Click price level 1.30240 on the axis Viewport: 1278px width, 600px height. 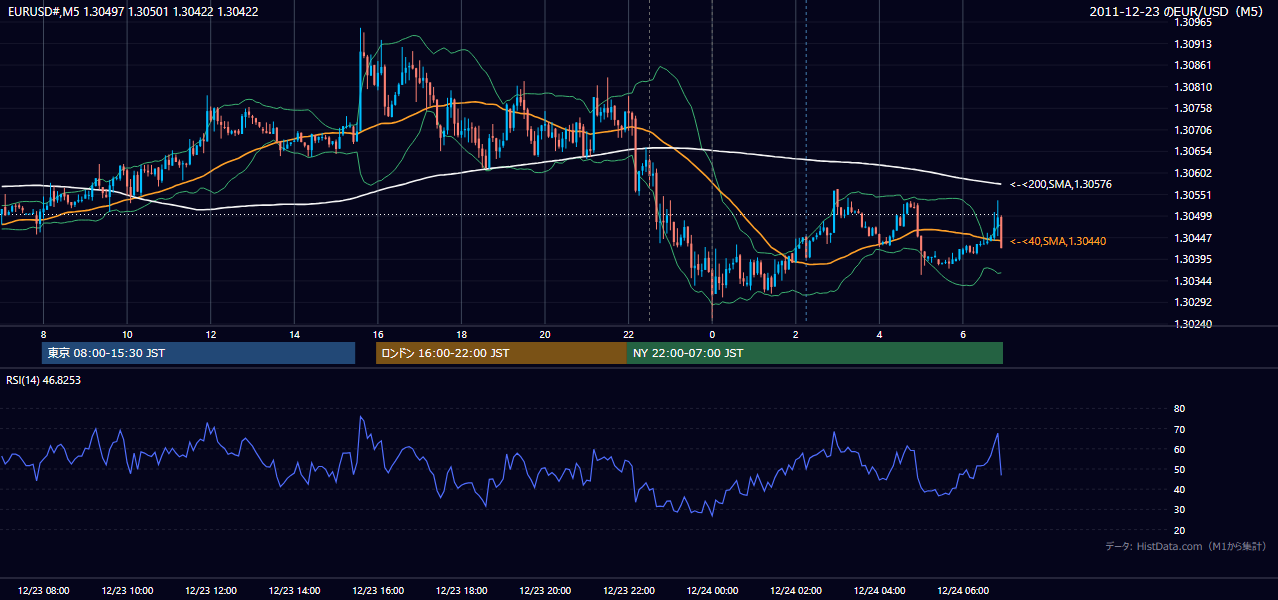pos(1195,324)
